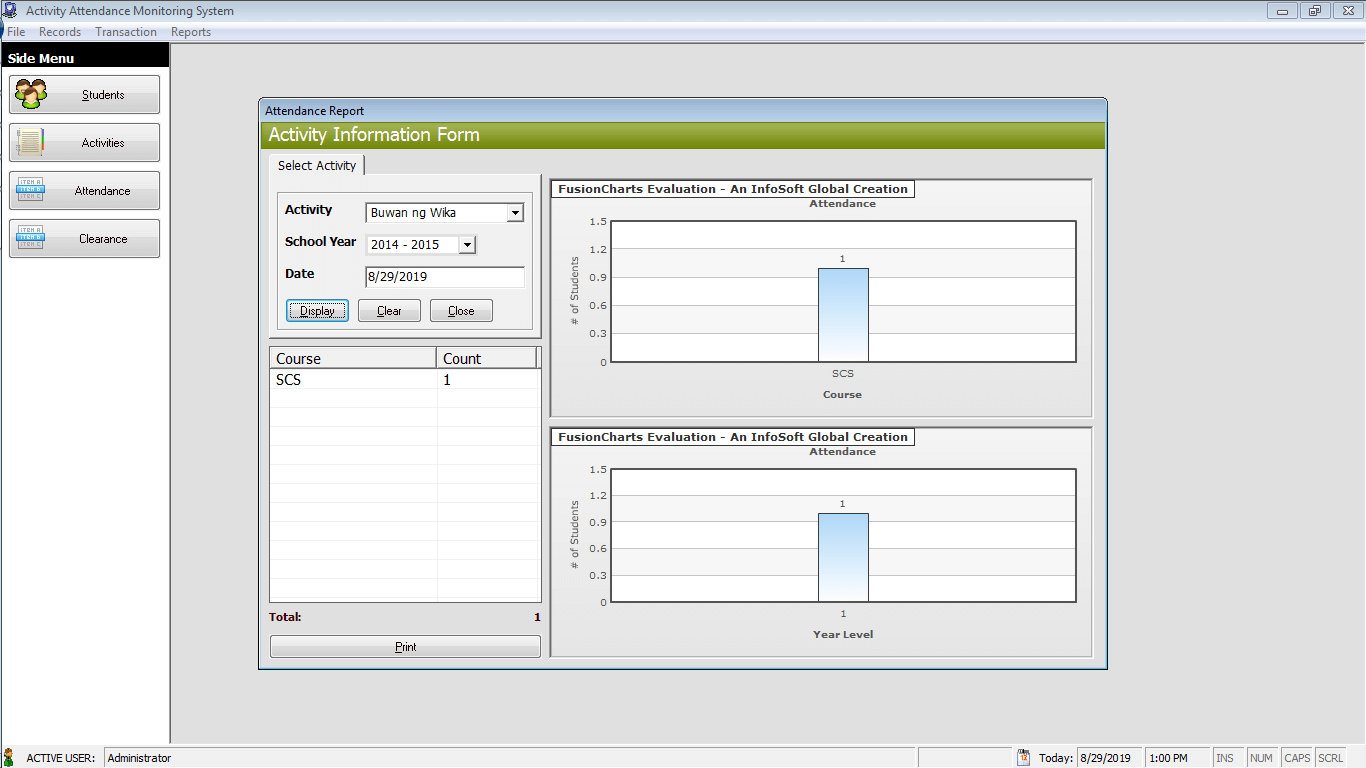Click the application icon in title bar
The image size is (1366, 768).
pos(10,11)
